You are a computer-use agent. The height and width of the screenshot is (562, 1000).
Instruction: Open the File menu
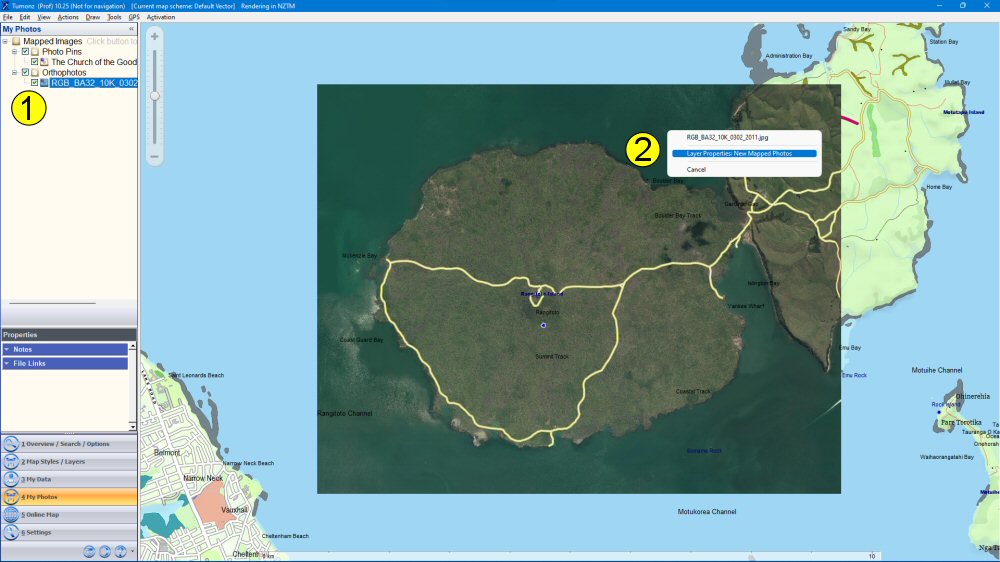8,17
